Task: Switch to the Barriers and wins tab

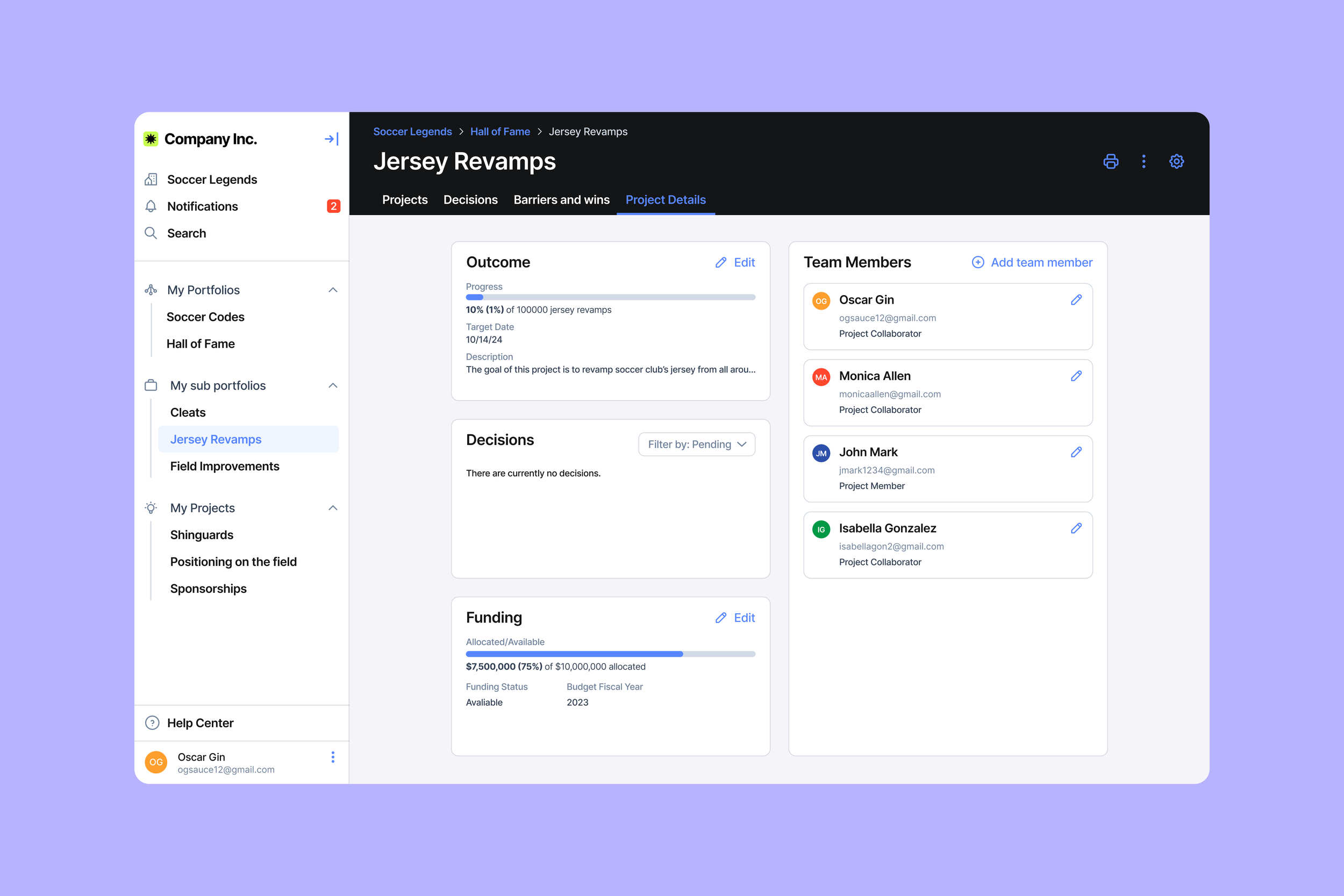Action: click(x=561, y=199)
